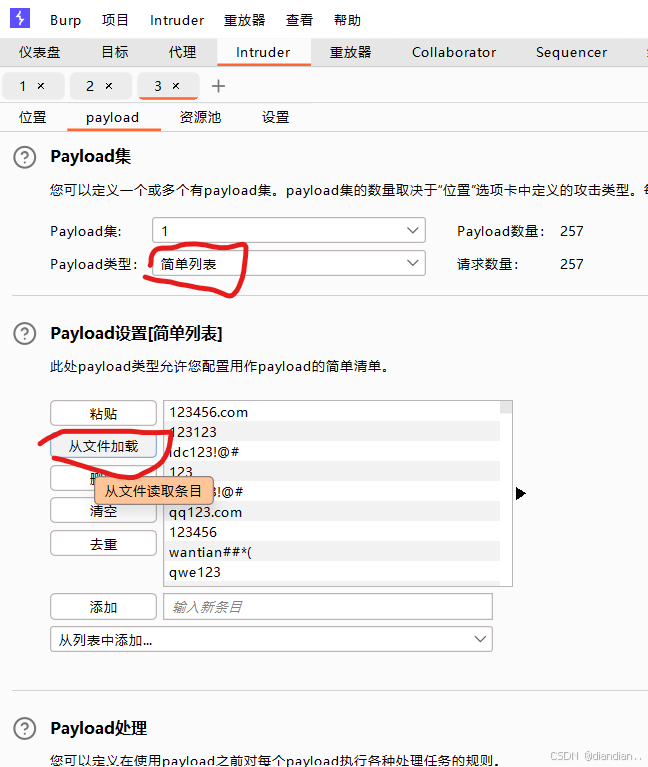This screenshot has width=648, height=767.
Task: Close Intruder attack tab 1
Action: tap(41, 86)
